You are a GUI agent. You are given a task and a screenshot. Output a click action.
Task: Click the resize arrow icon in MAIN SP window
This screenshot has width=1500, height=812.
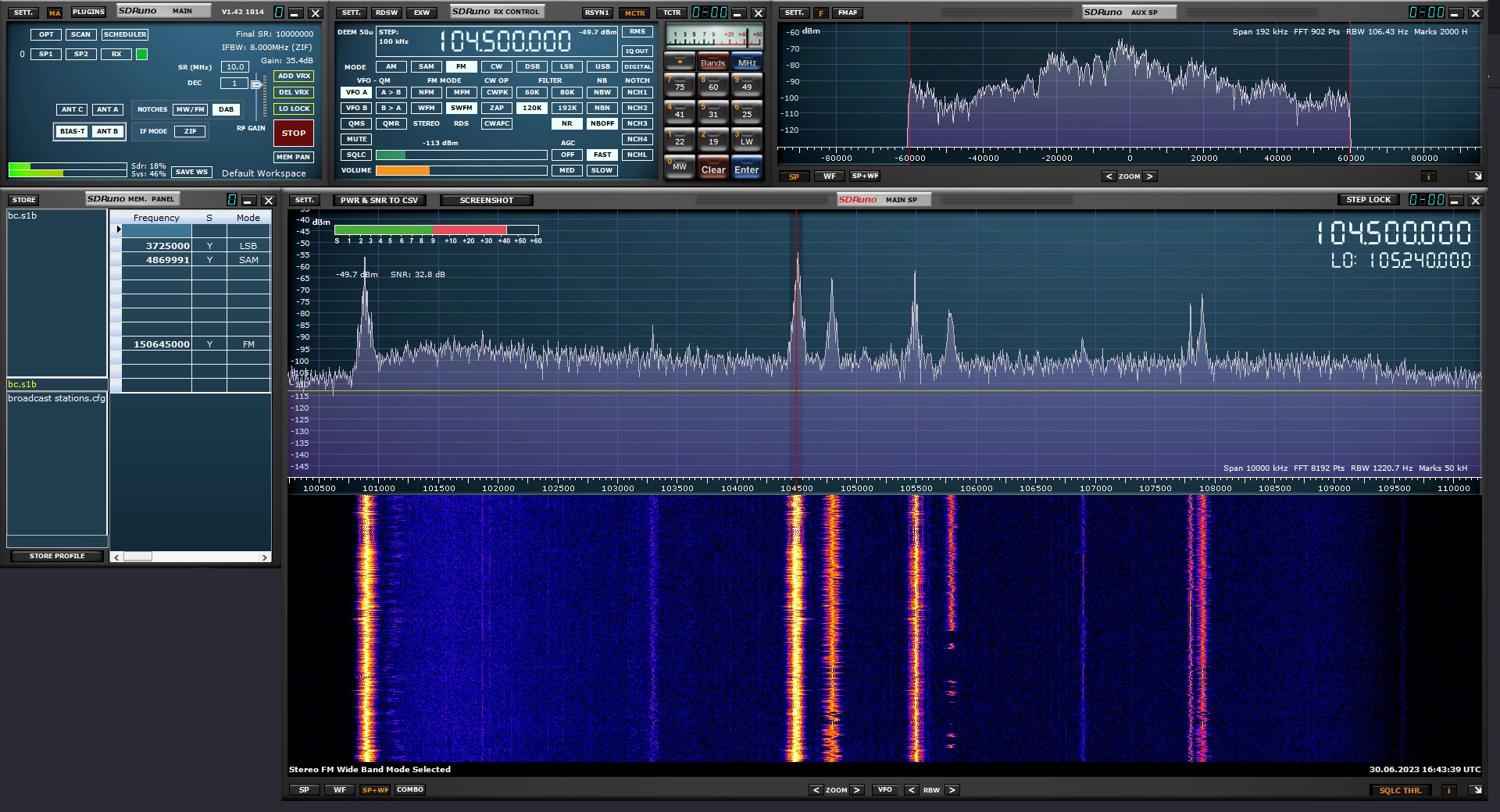pyautogui.click(x=1476, y=790)
